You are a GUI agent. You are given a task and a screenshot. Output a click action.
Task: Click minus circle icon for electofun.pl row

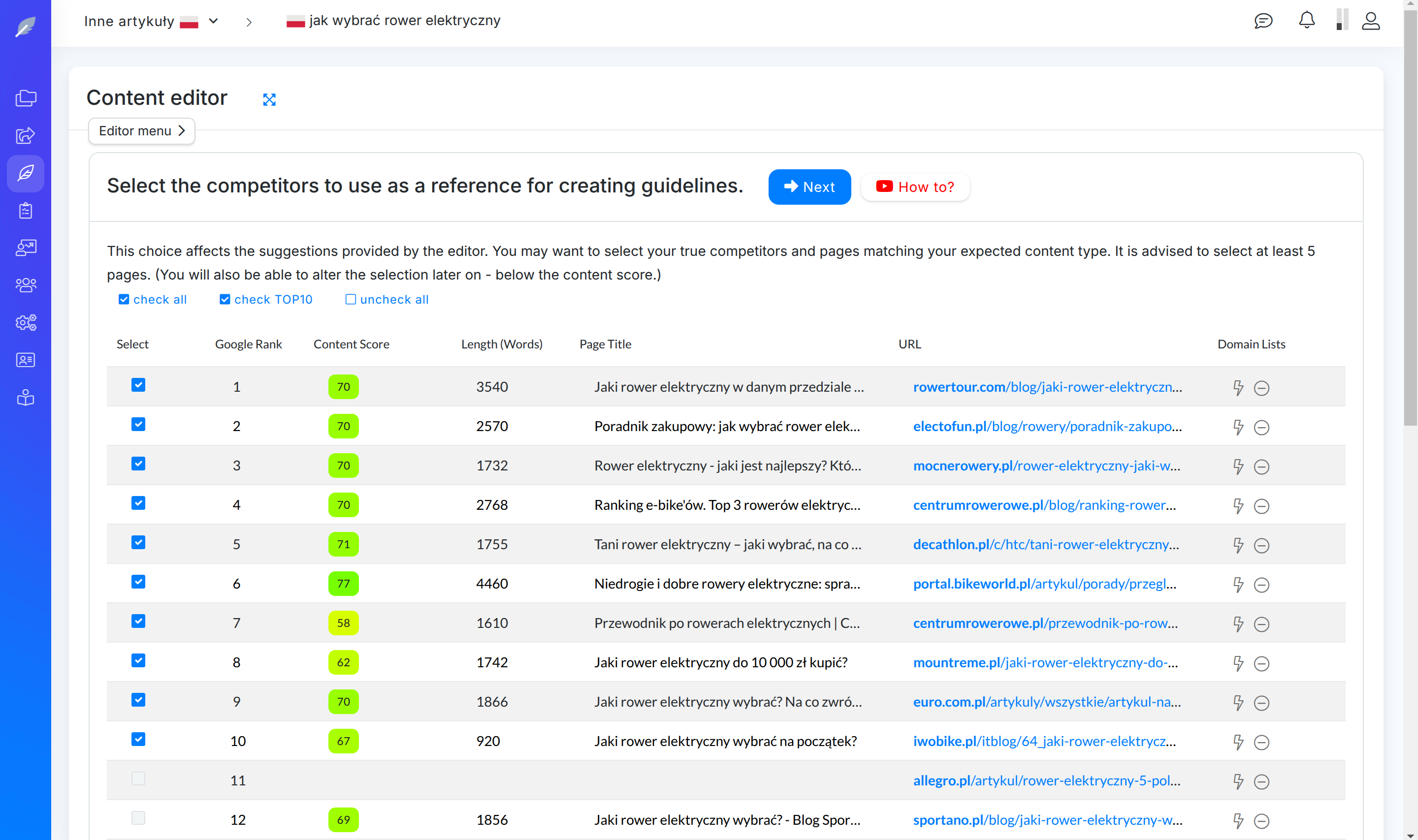[x=1262, y=427]
